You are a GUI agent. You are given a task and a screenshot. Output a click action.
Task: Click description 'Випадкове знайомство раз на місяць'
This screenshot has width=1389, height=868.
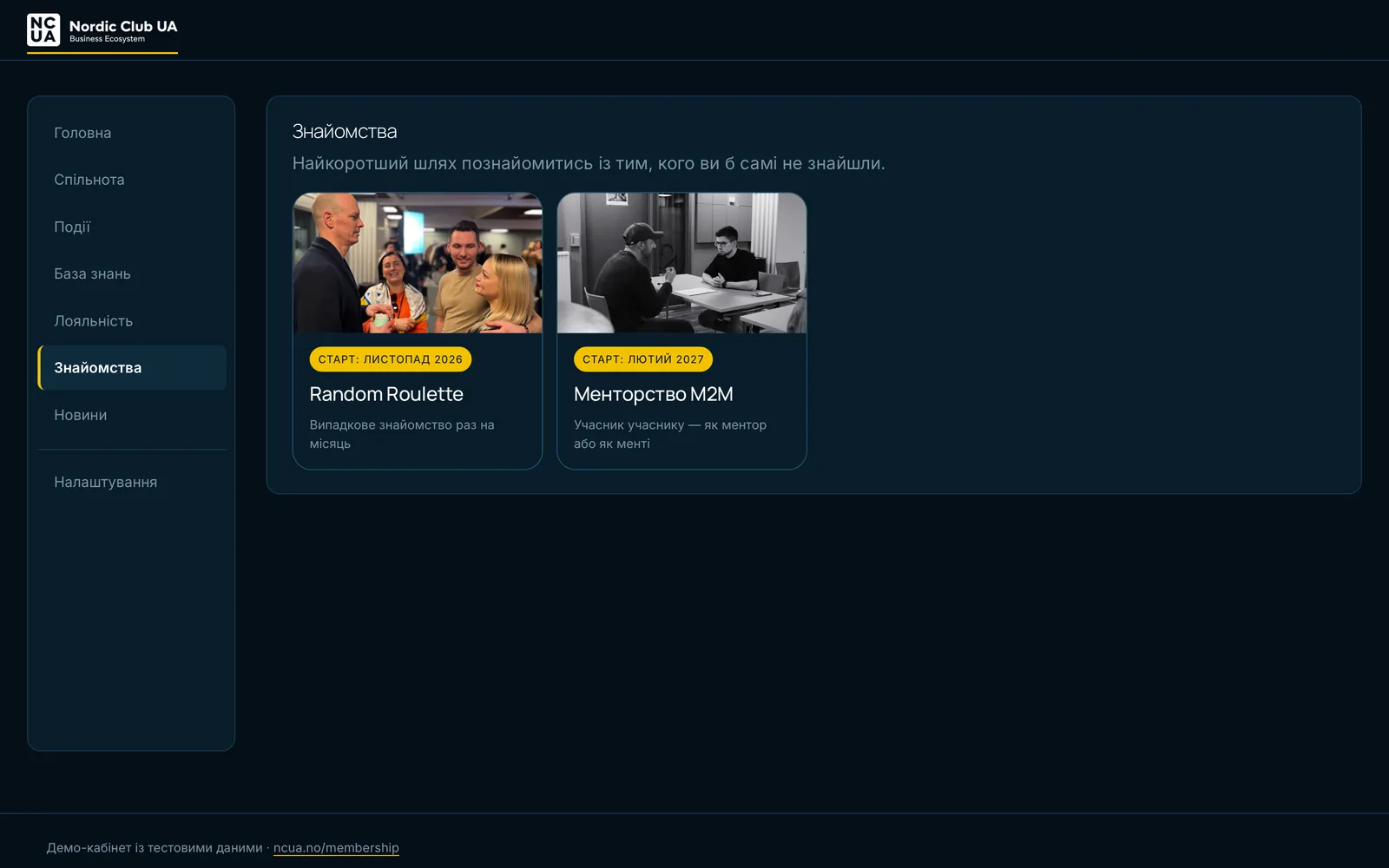[402, 434]
